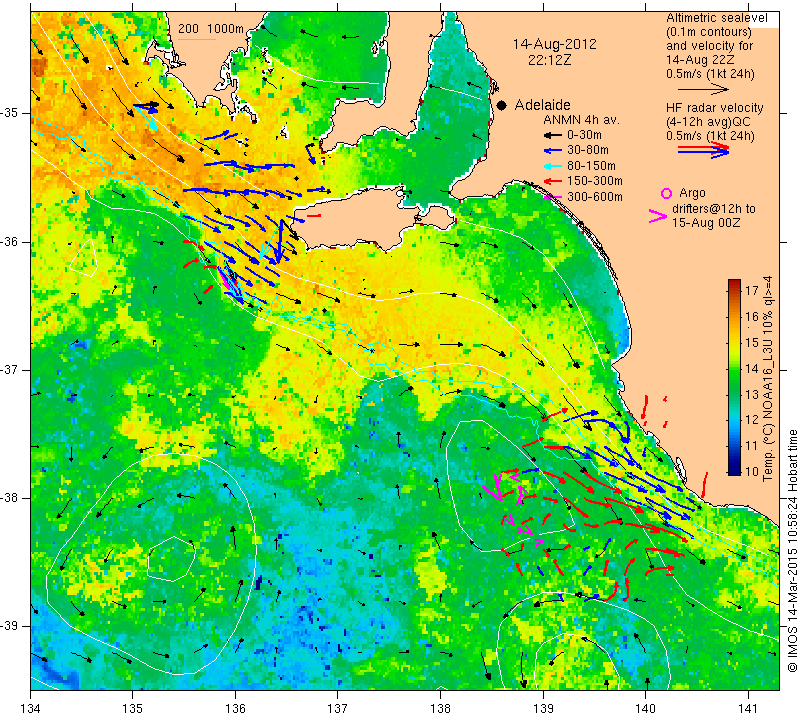Click the '200 1000m' isobath label
800x720 pixels.
click(x=211, y=29)
